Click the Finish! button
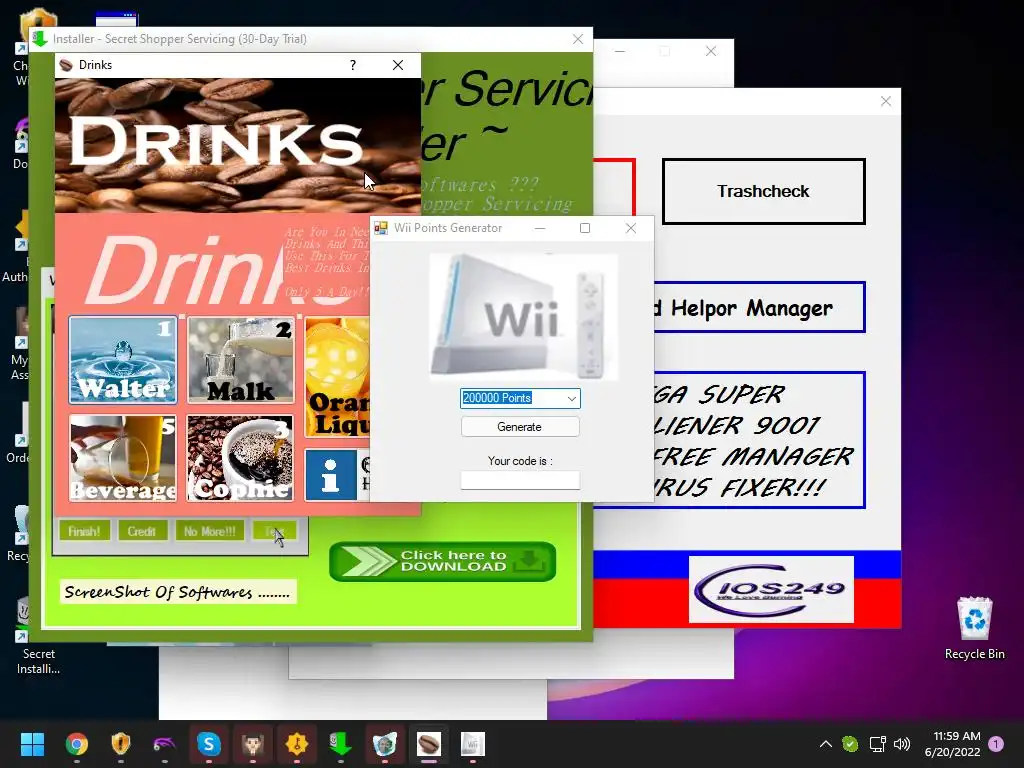 pyautogui.click(x=84, y=531)
